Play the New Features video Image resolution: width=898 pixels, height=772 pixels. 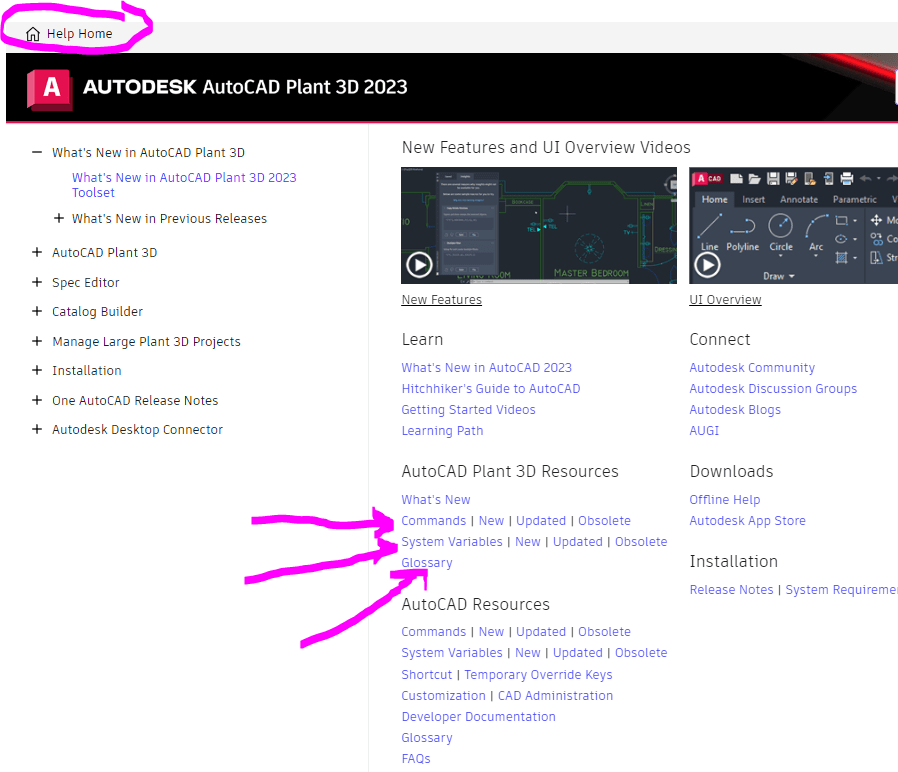419,265
